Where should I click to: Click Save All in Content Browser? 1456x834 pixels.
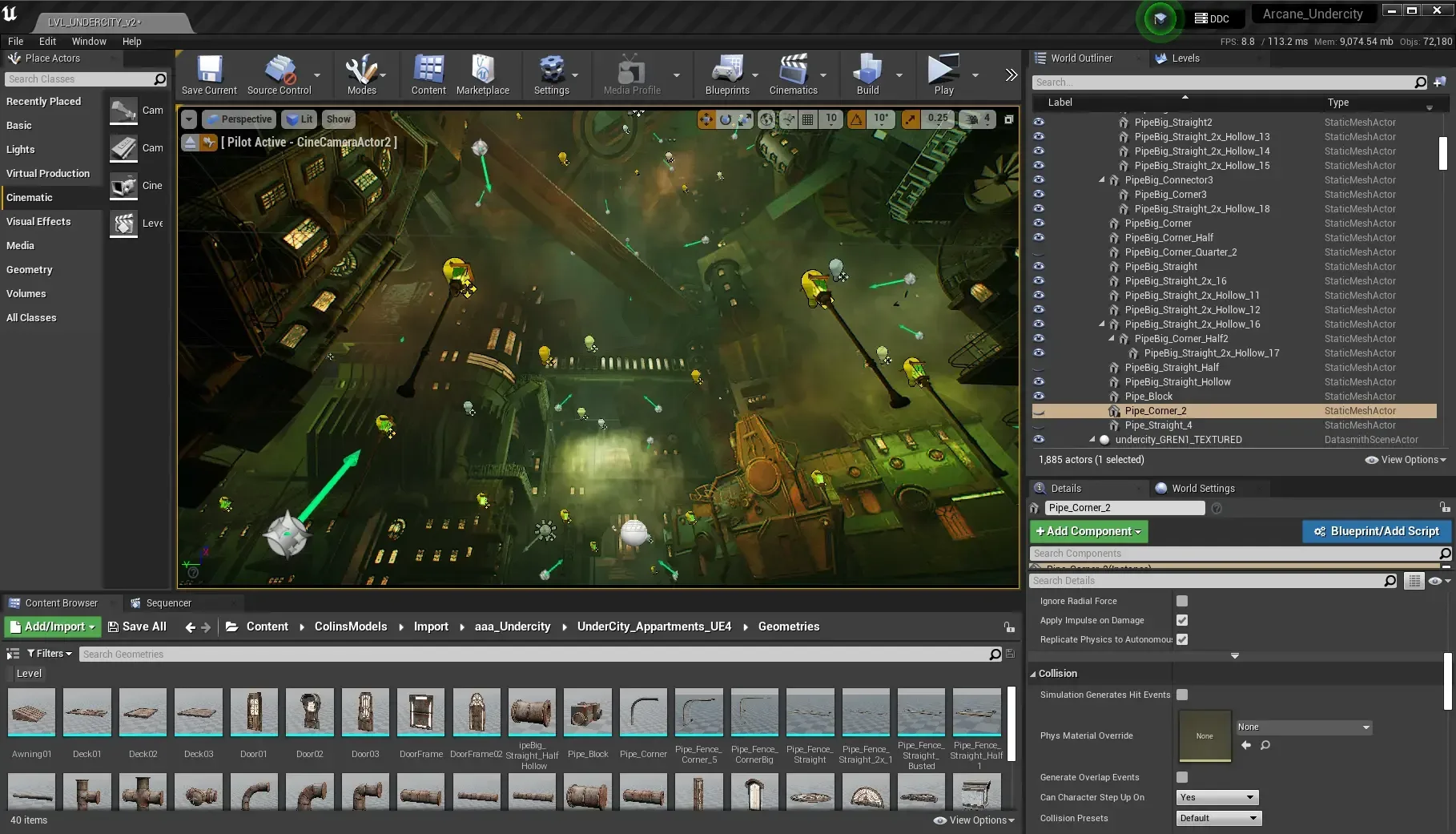click(137, 627)
